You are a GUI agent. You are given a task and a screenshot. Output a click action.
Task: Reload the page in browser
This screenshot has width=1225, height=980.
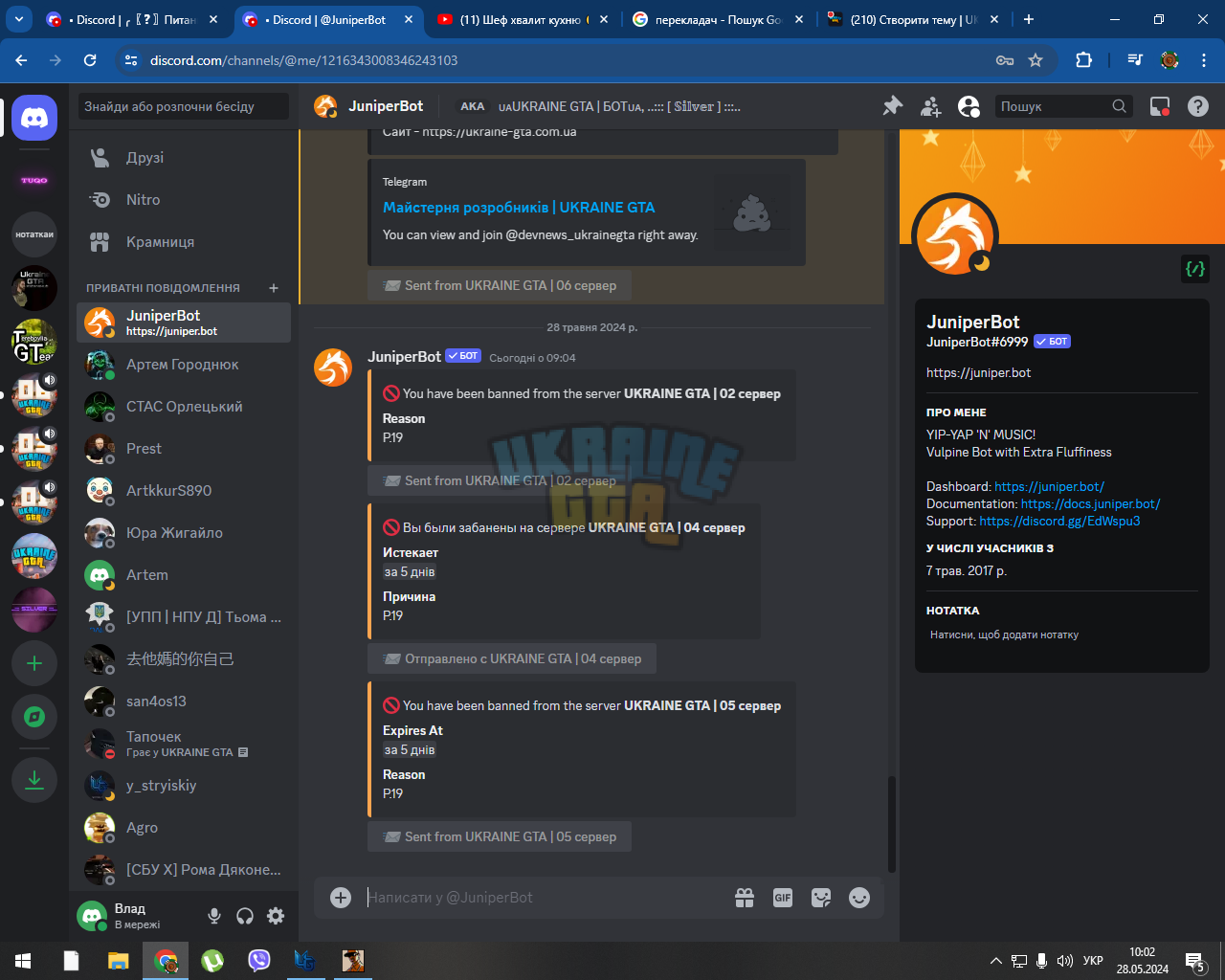pyautogui.click(x=90, y=60)
